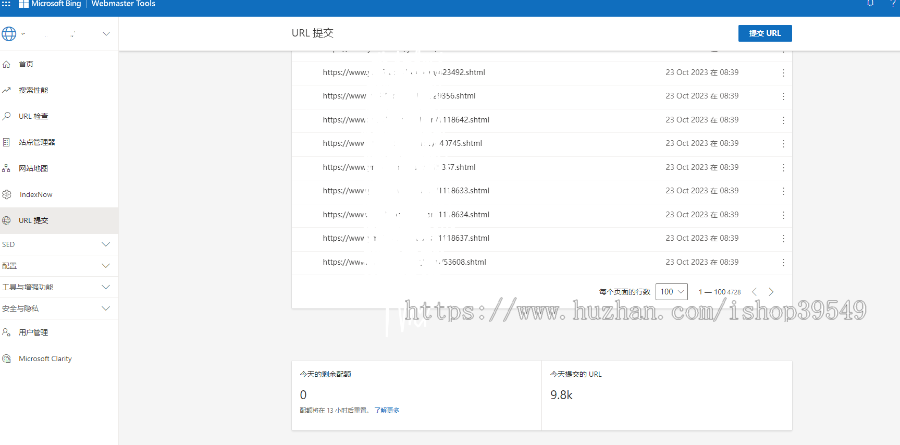Click the URL 提交 page heading
900x445 pixels.
pyautogui.click(x=312, y=33)
